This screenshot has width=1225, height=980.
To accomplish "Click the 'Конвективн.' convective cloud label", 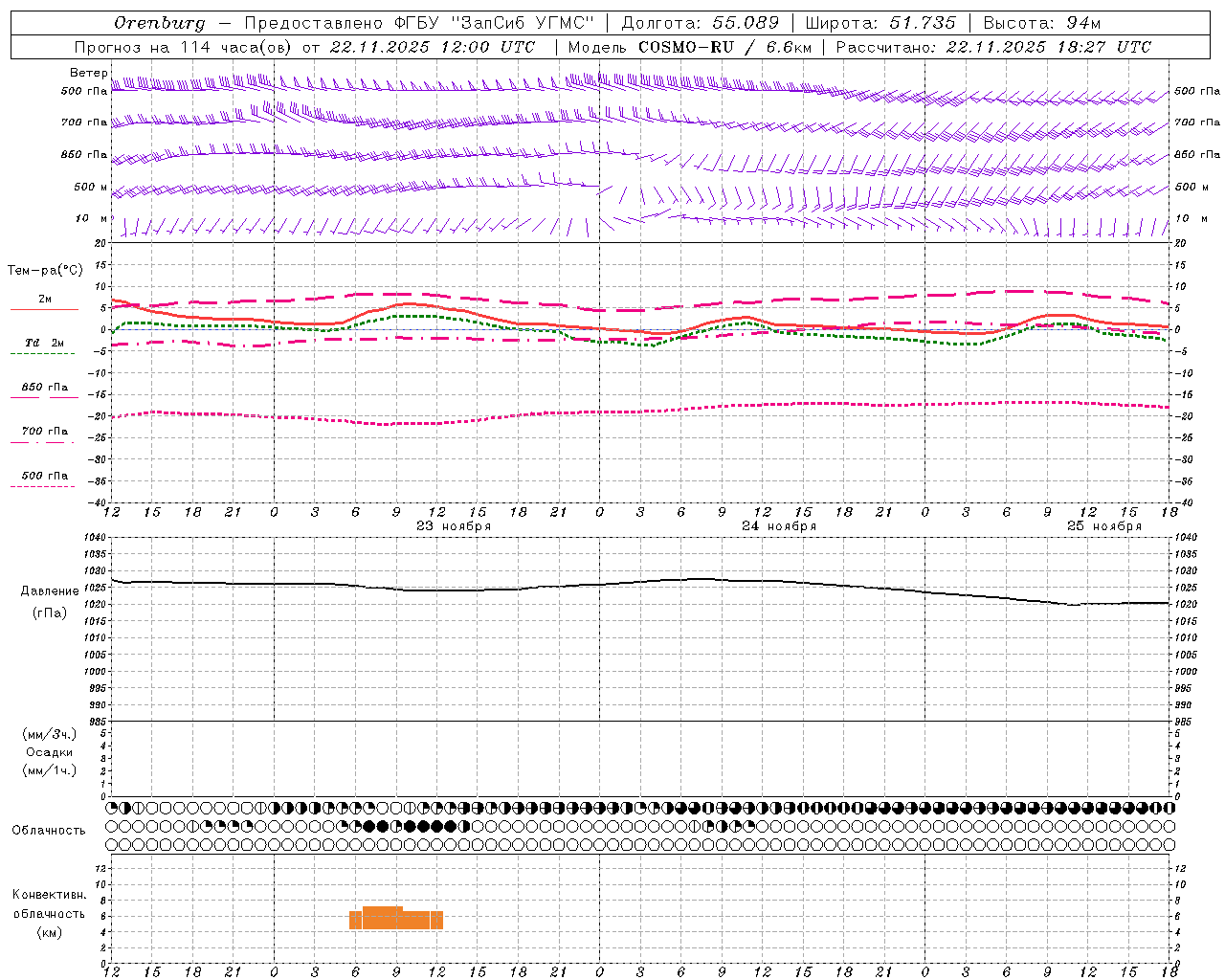I will pos(49,895).
